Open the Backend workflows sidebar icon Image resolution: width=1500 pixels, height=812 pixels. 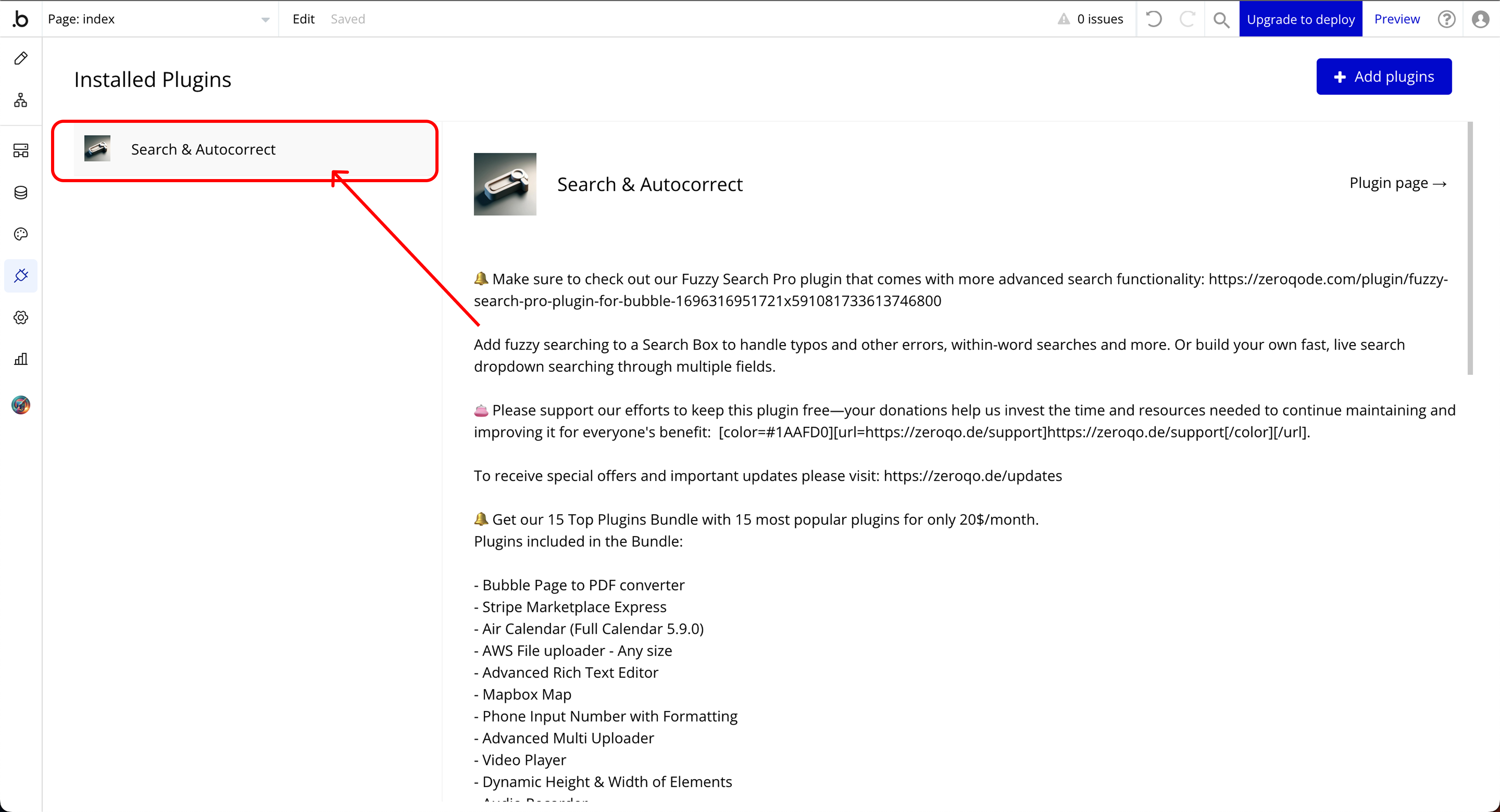[x=21, y=151]
